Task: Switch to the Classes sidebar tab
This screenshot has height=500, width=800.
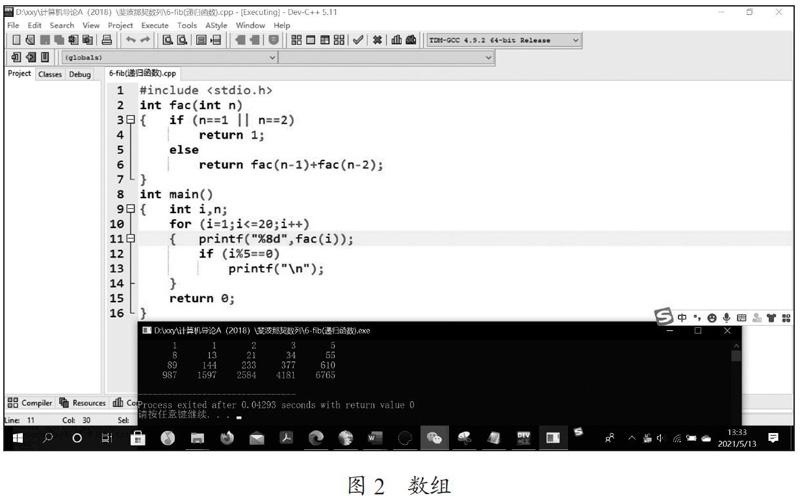Action: [50, 74]
